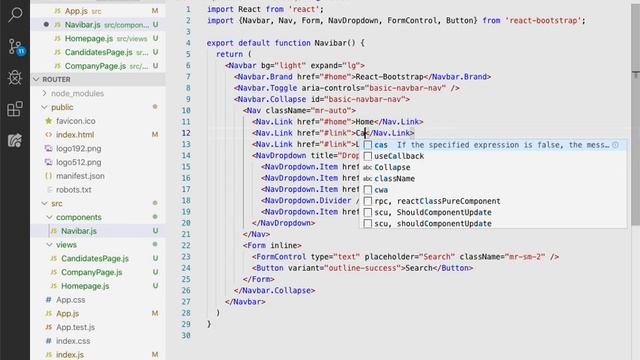Click line number 22 in the gutter
The width and height of the screenshot is (640, 360).
coord(186,245)
